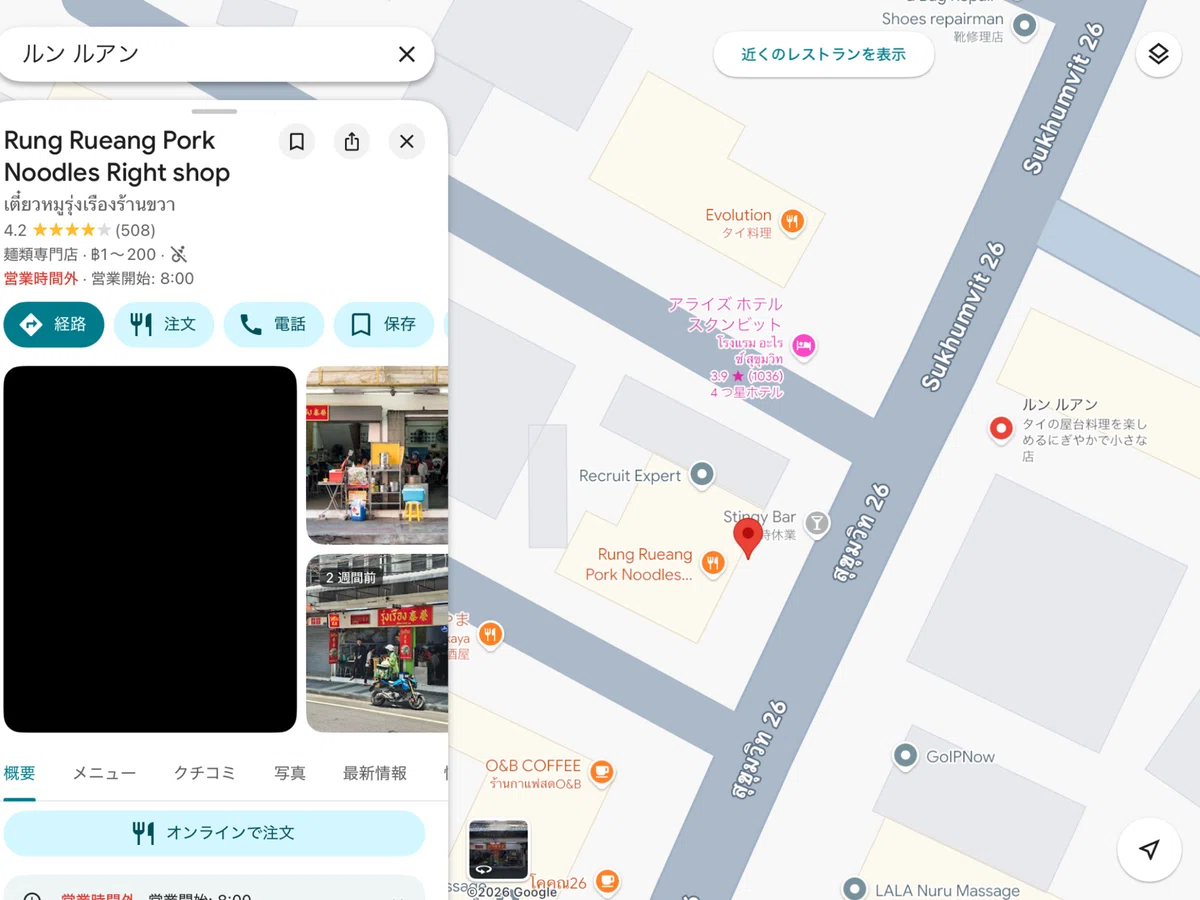Select the Recruit Expert map marker
The image size is (1200, 900).
[x=702, y=475]
